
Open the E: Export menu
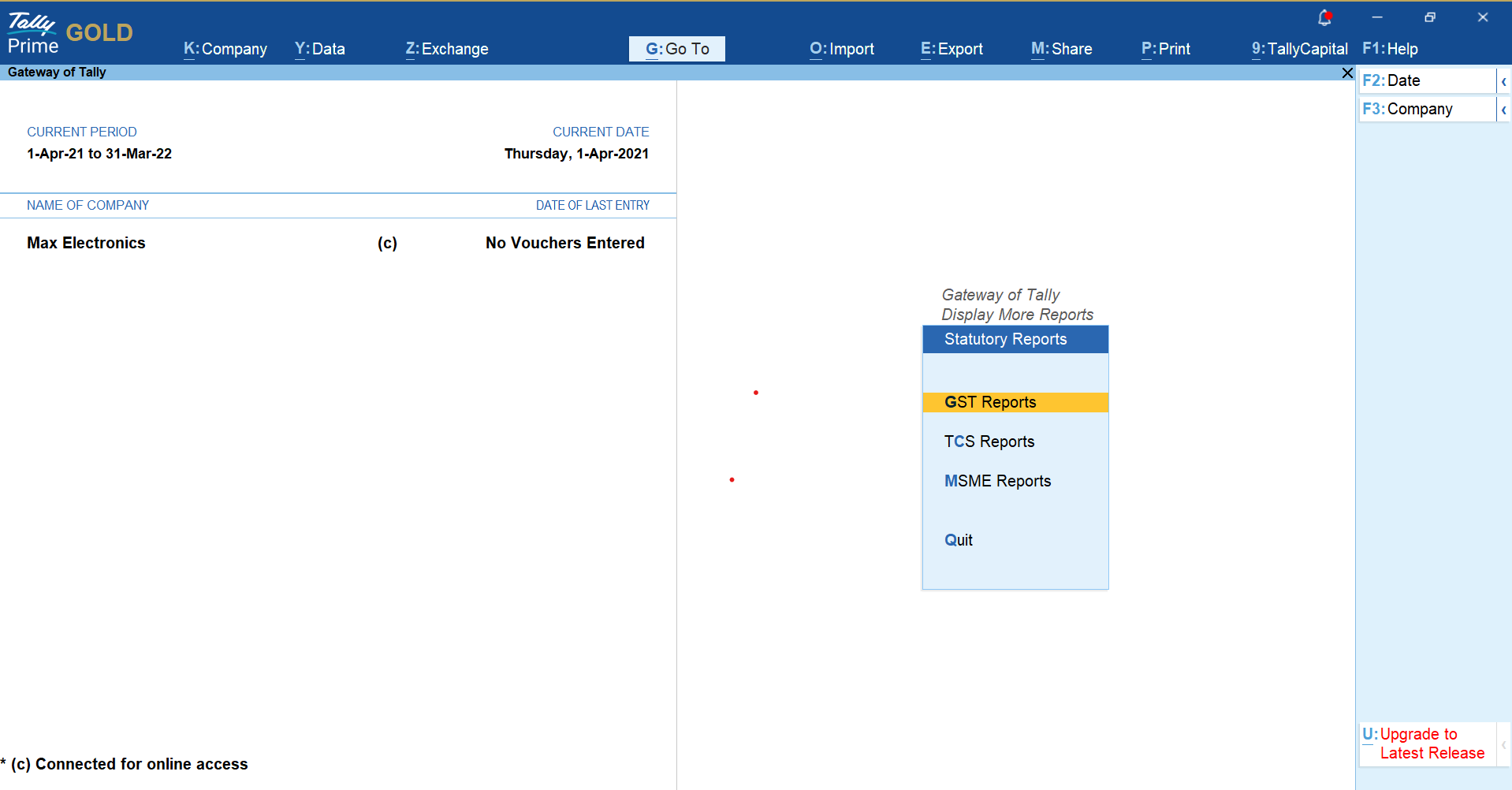point(952,49)
